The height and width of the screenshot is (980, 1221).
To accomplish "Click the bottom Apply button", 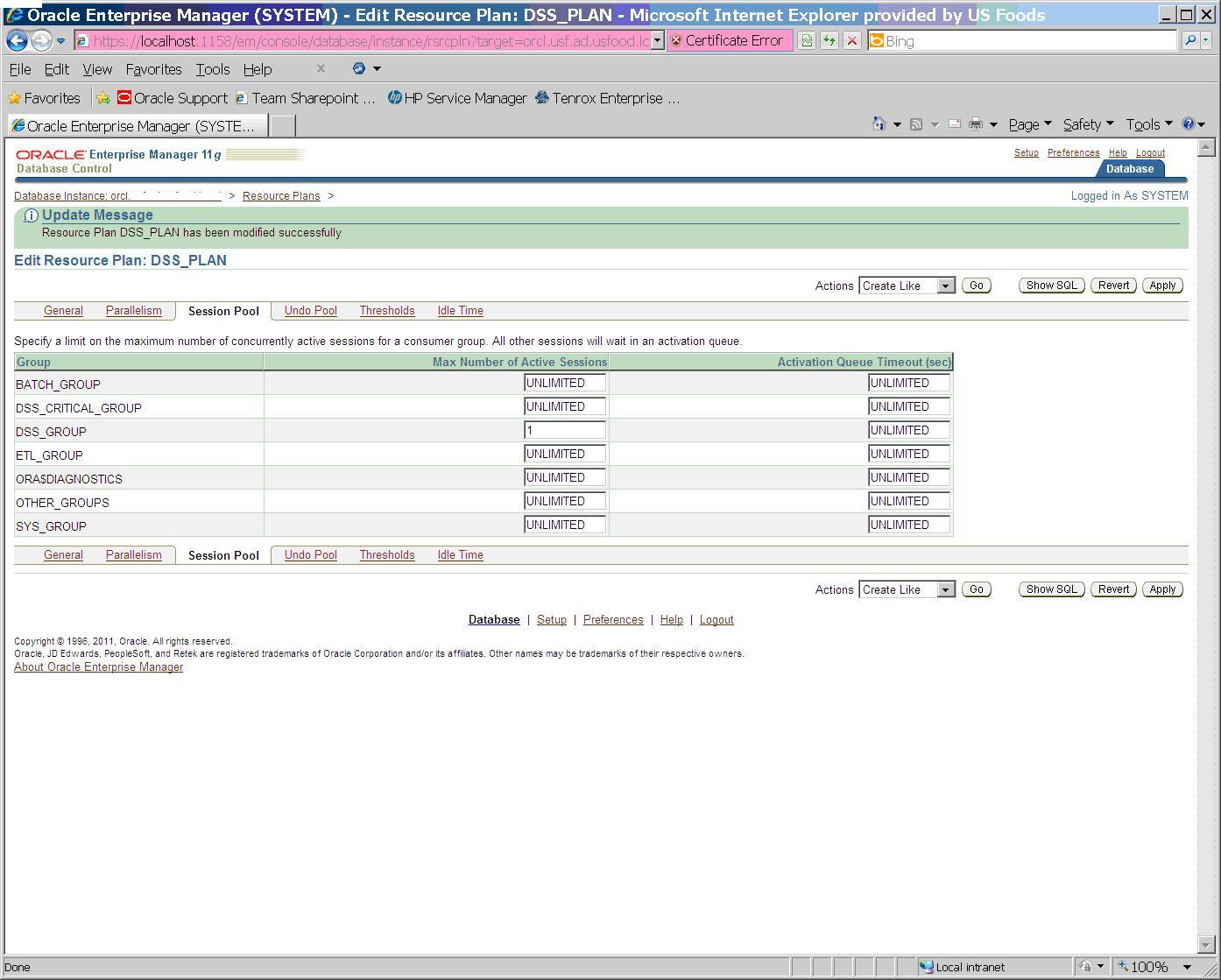I will click(1163, 589).
